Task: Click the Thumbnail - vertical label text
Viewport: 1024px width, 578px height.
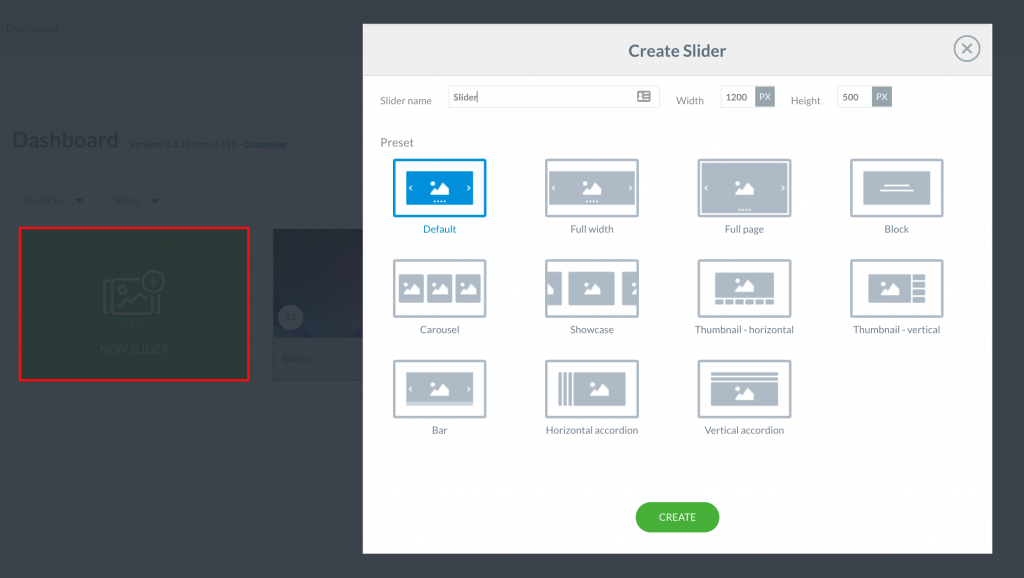Action: pos(897,330)
